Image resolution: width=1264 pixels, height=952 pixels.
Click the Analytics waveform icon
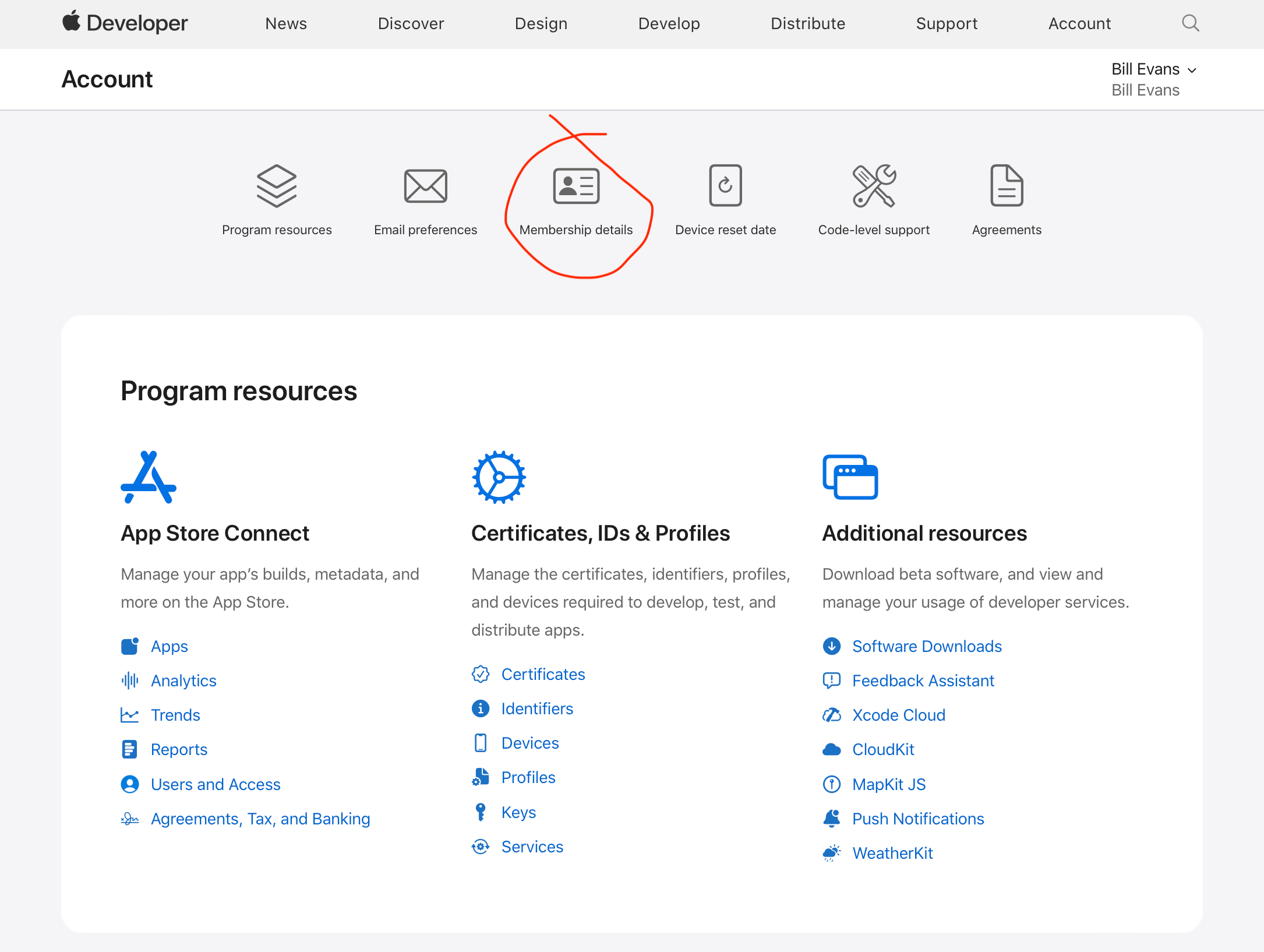coord(130,680)
